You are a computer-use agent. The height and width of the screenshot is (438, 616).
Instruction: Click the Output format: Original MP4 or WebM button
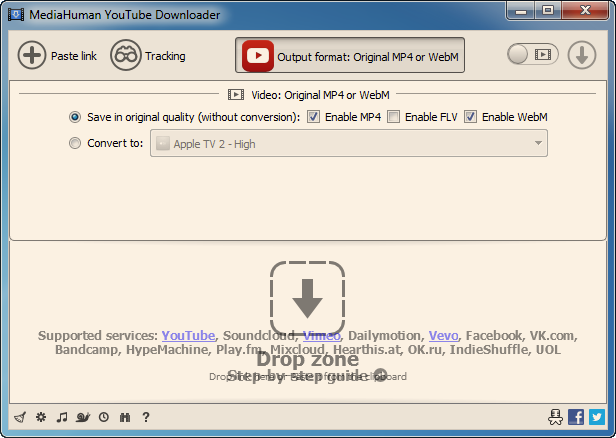tap(350, 55)
